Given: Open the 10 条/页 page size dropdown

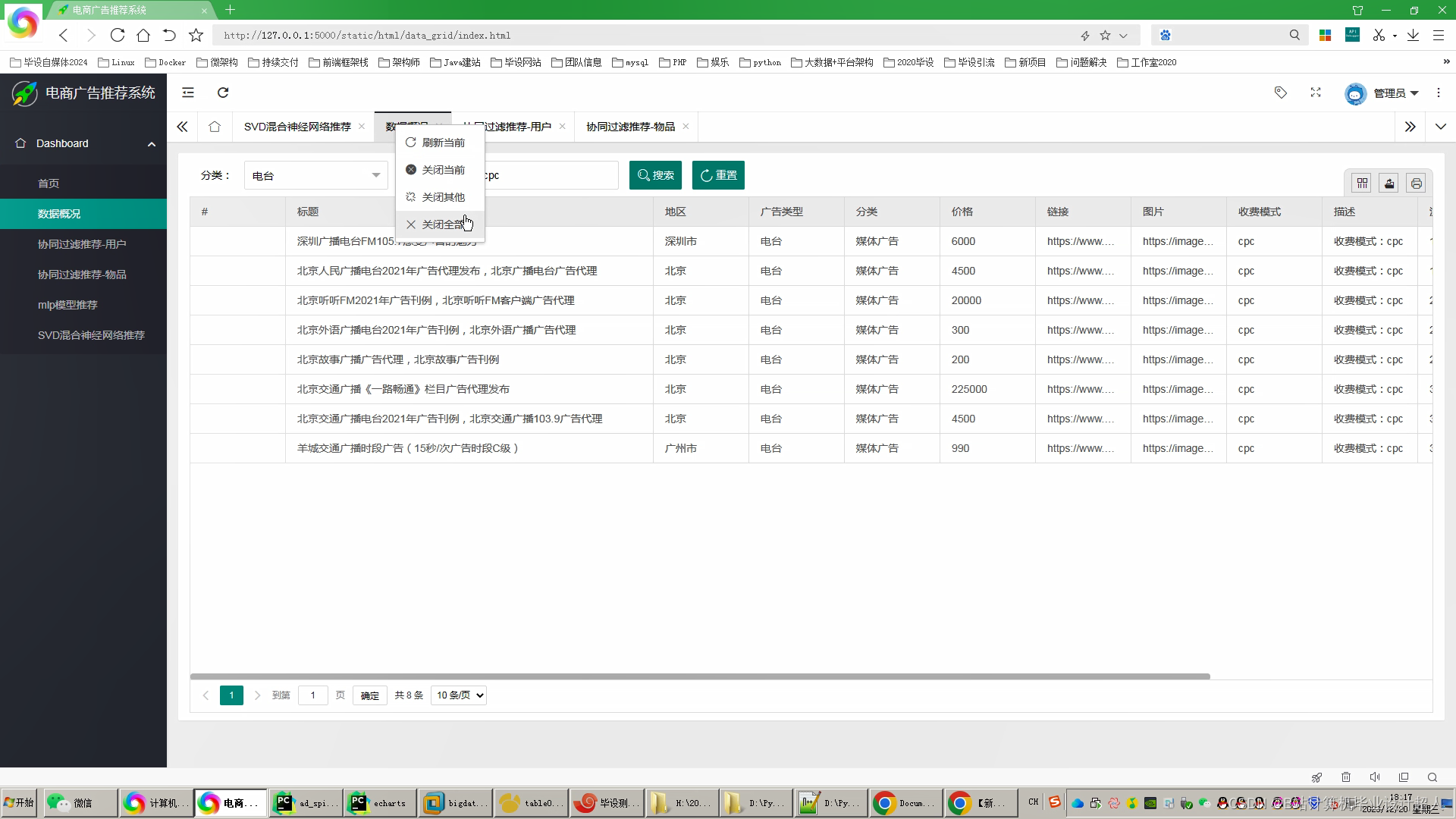Looking at the screenshot, I should tap(459, 695).
